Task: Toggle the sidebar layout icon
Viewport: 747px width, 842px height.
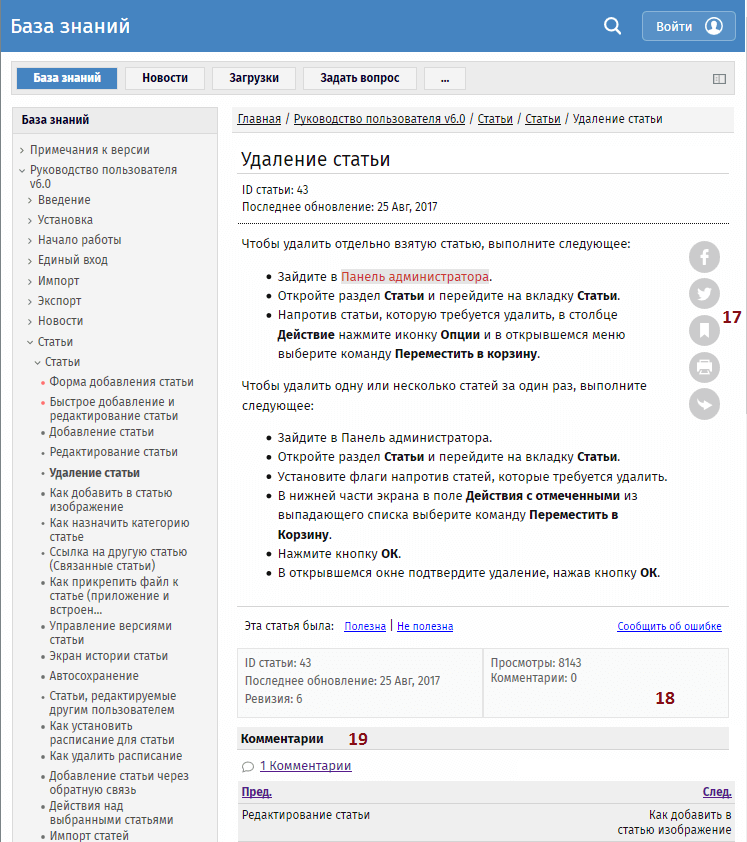Action: point(719,79)
